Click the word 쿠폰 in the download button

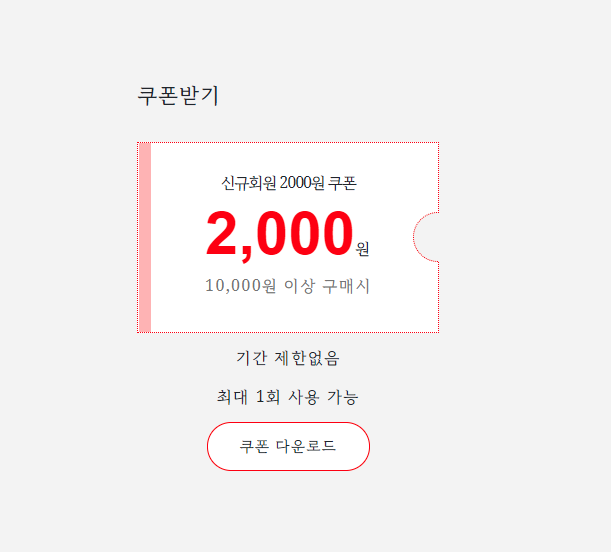click(254, 446)
